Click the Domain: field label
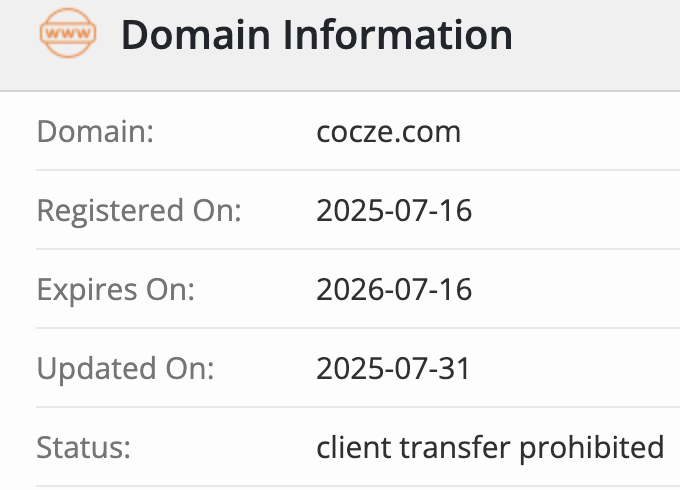 pyautogui.click(x=95, y=132)
